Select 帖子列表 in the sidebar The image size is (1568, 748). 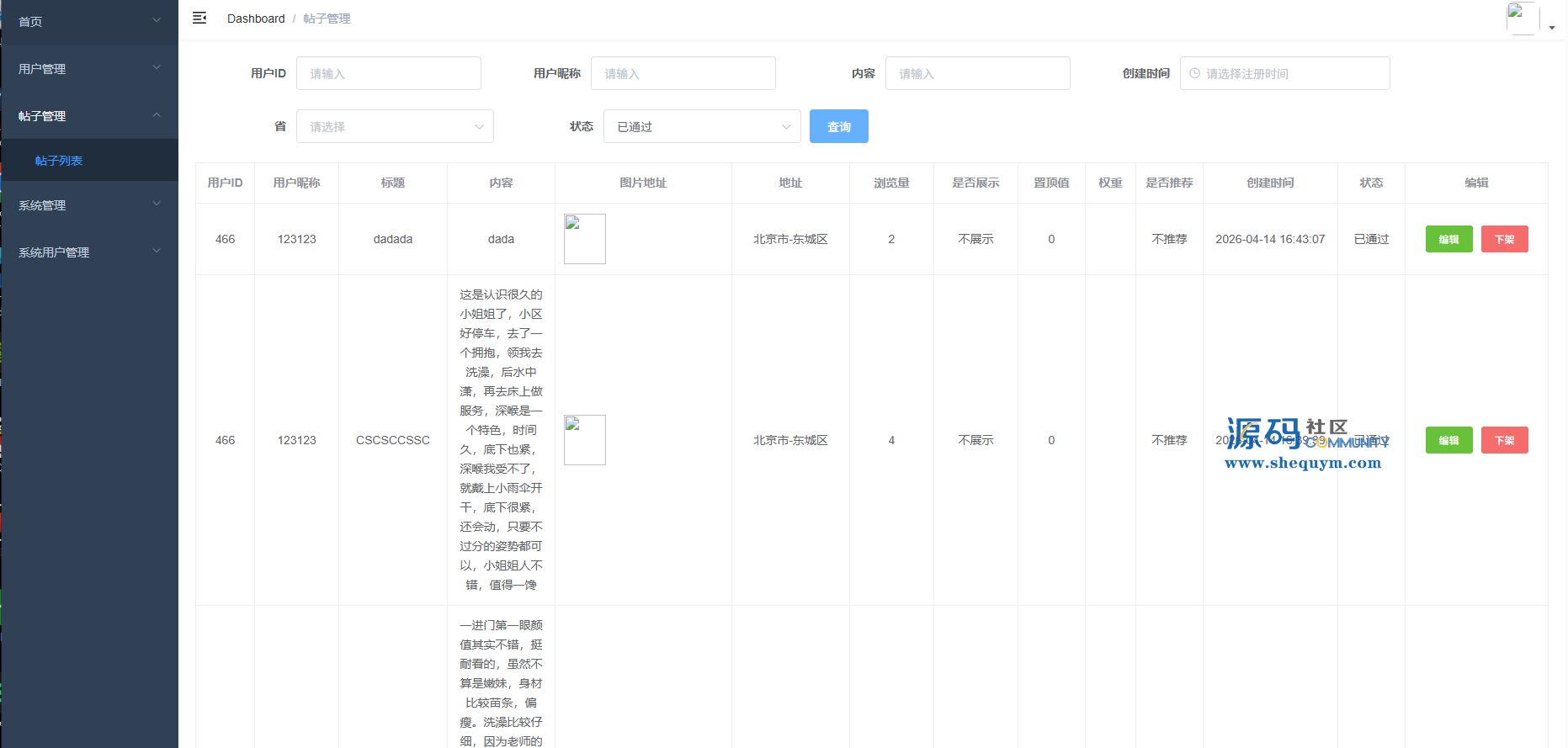point(59,161)
